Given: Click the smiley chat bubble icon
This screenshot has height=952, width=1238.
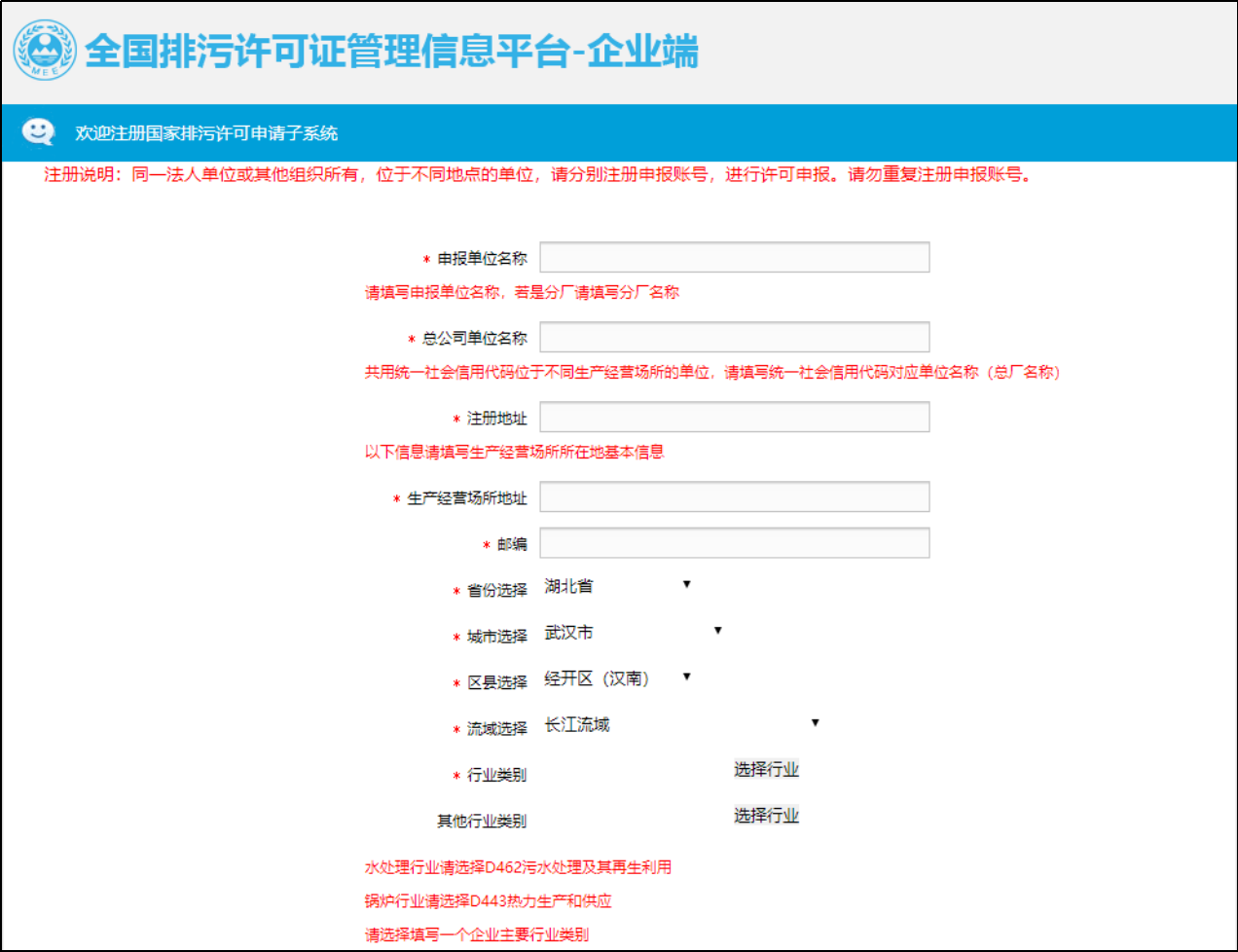Looking at the screenshot, I should click(39, 131).
